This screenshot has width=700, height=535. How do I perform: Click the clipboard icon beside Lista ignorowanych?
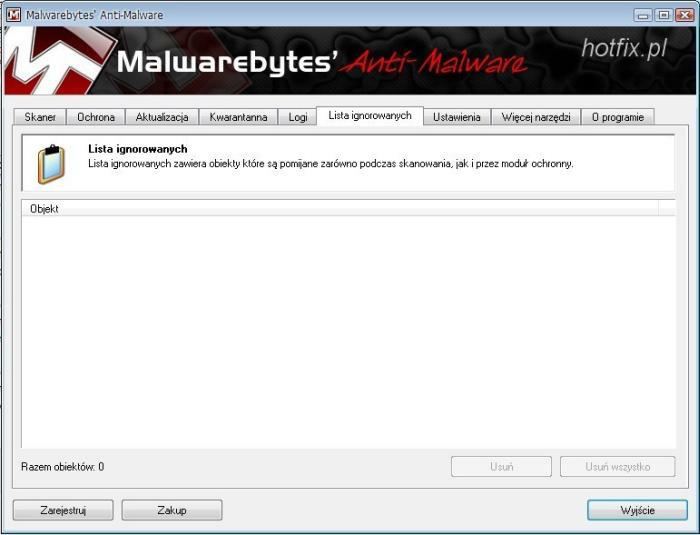(51, 165)
